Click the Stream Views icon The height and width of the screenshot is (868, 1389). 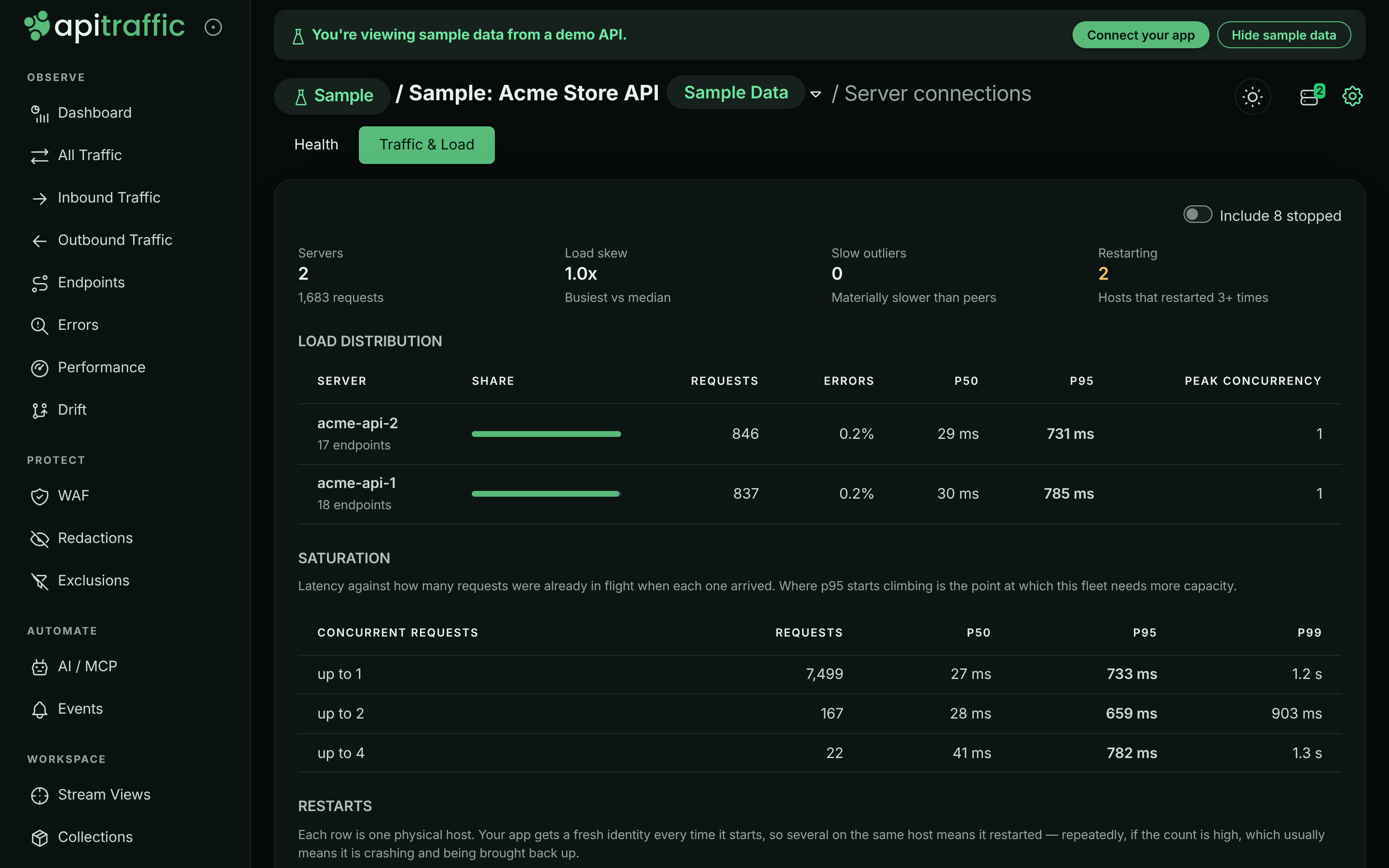point(40,795)
